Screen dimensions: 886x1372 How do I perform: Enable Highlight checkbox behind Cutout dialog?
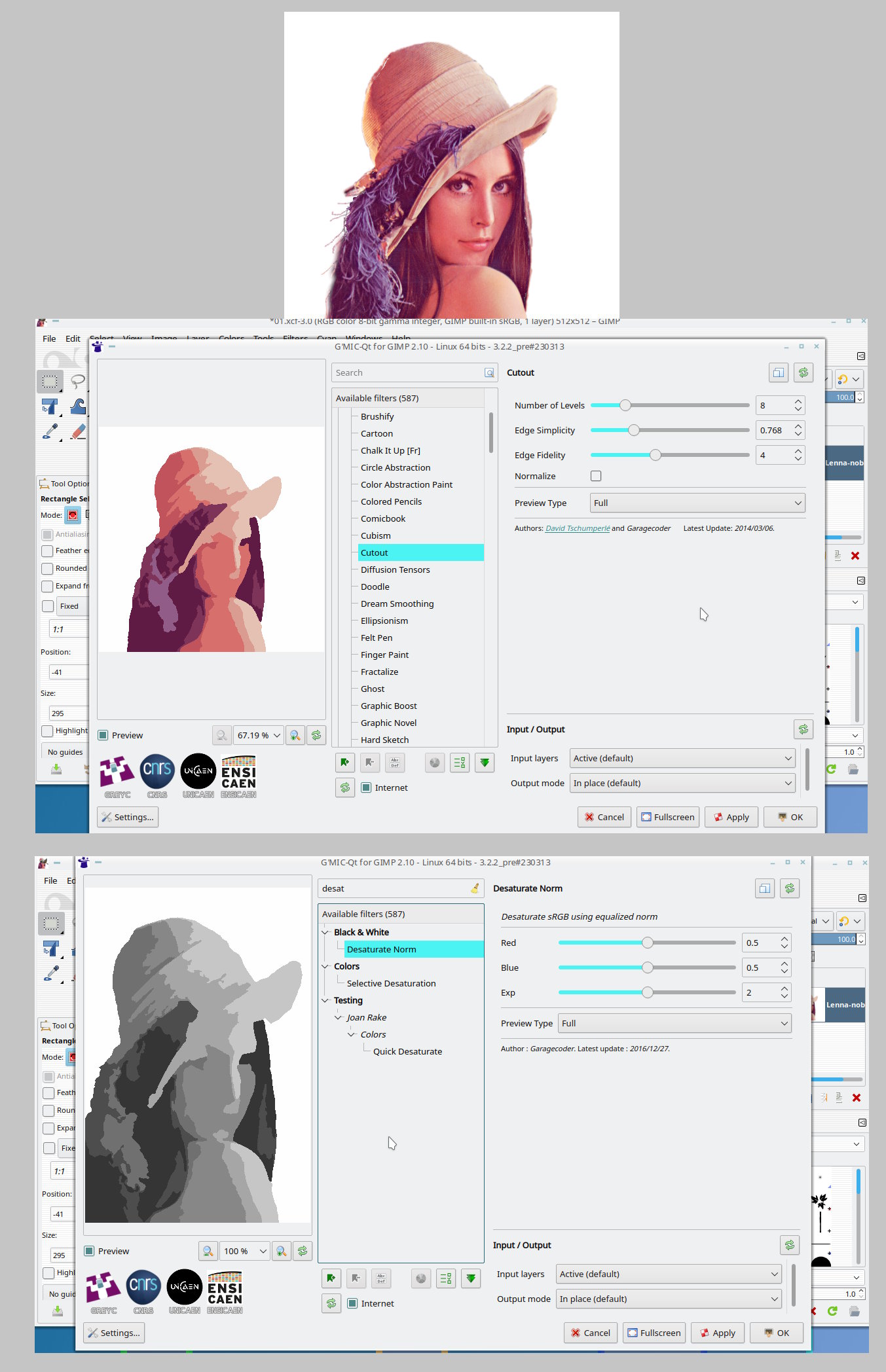tap(47, 731)
